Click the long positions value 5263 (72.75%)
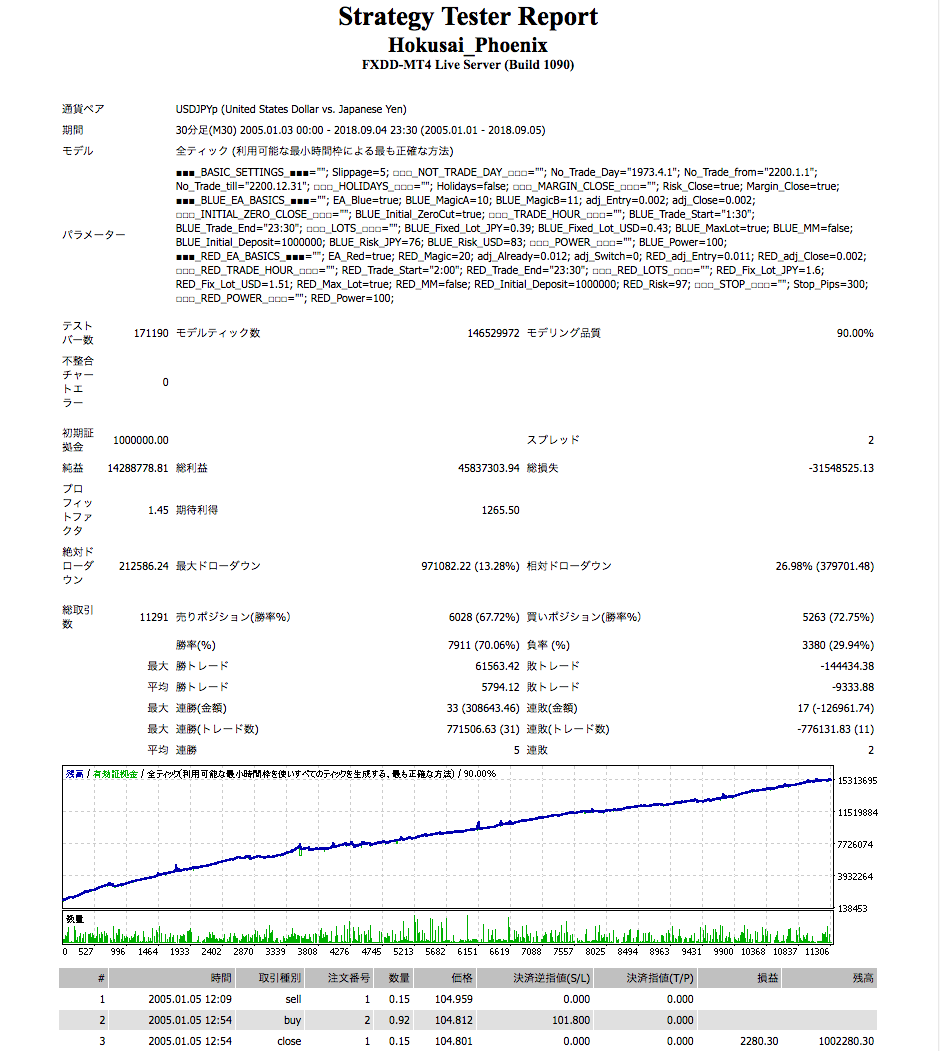This screenshot has height=1051, width=940. pos(838,617)
